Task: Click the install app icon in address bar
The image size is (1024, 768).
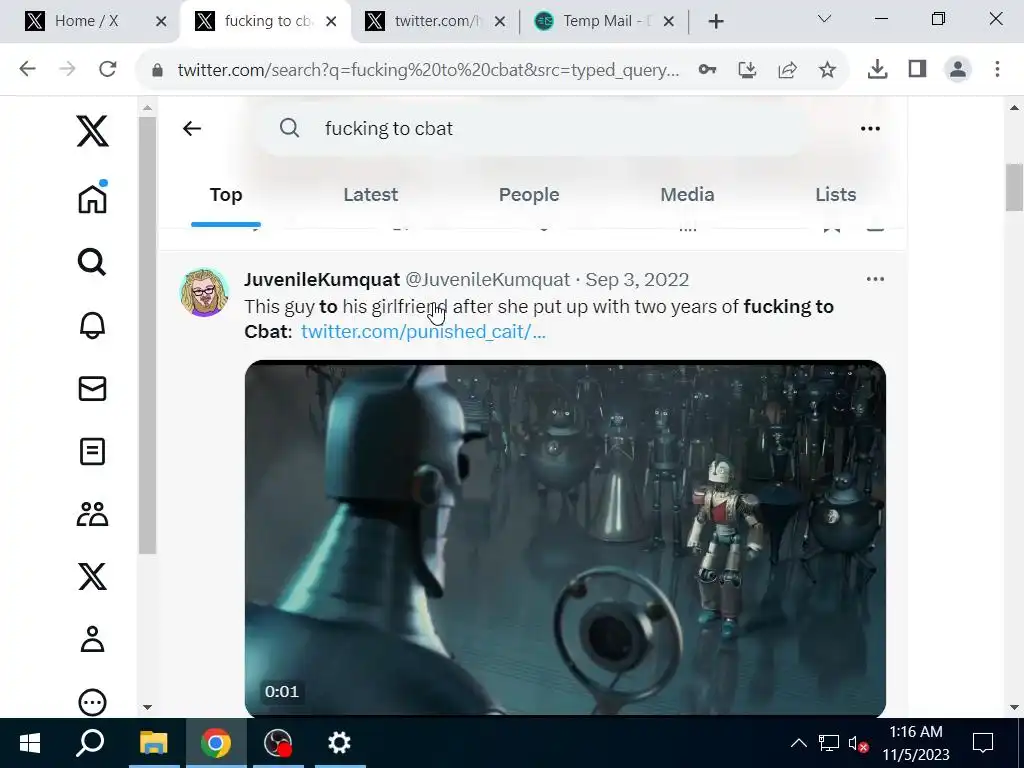Action: (x=747, y=69)
